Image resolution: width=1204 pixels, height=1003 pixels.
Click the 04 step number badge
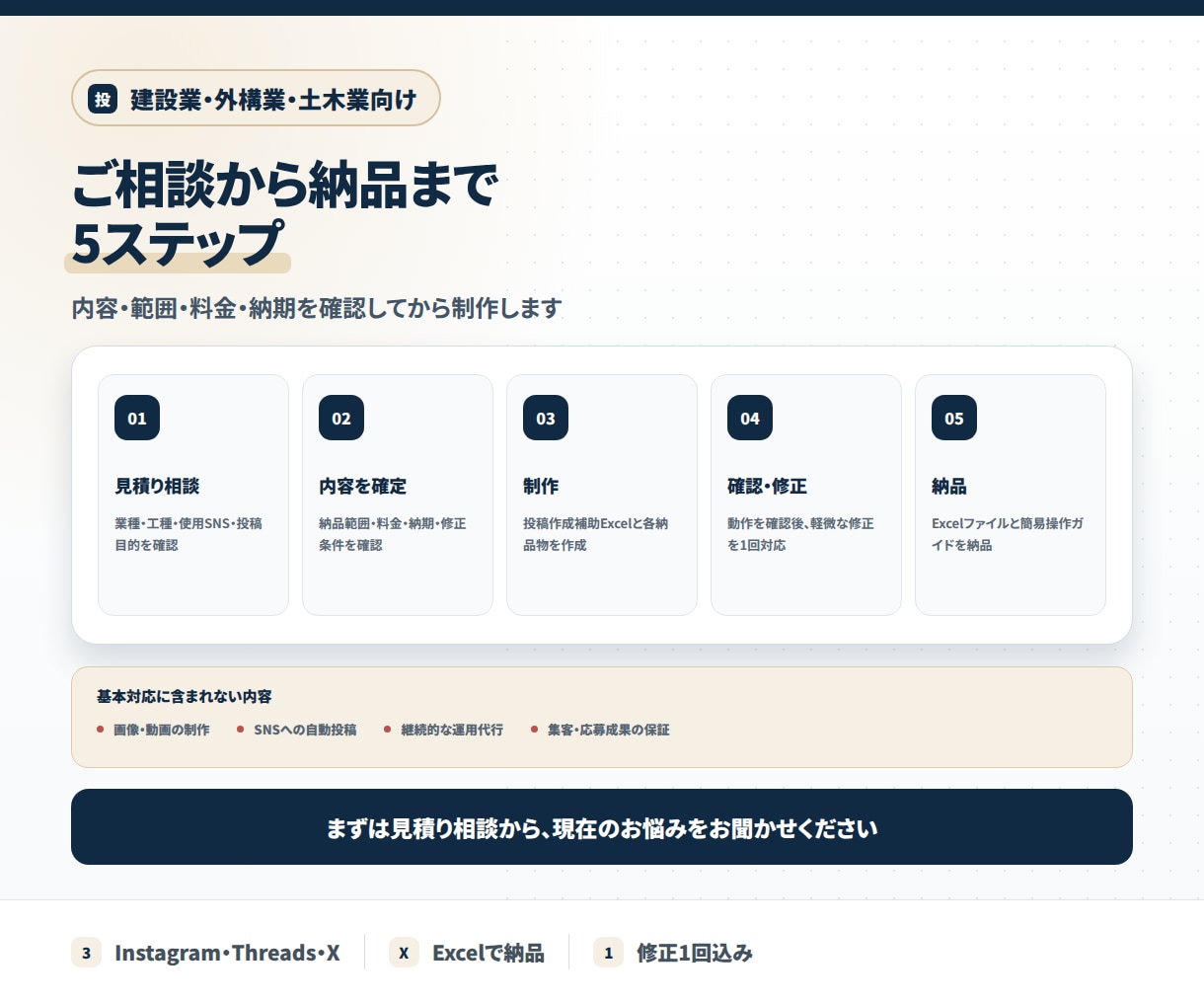[750, 418]
